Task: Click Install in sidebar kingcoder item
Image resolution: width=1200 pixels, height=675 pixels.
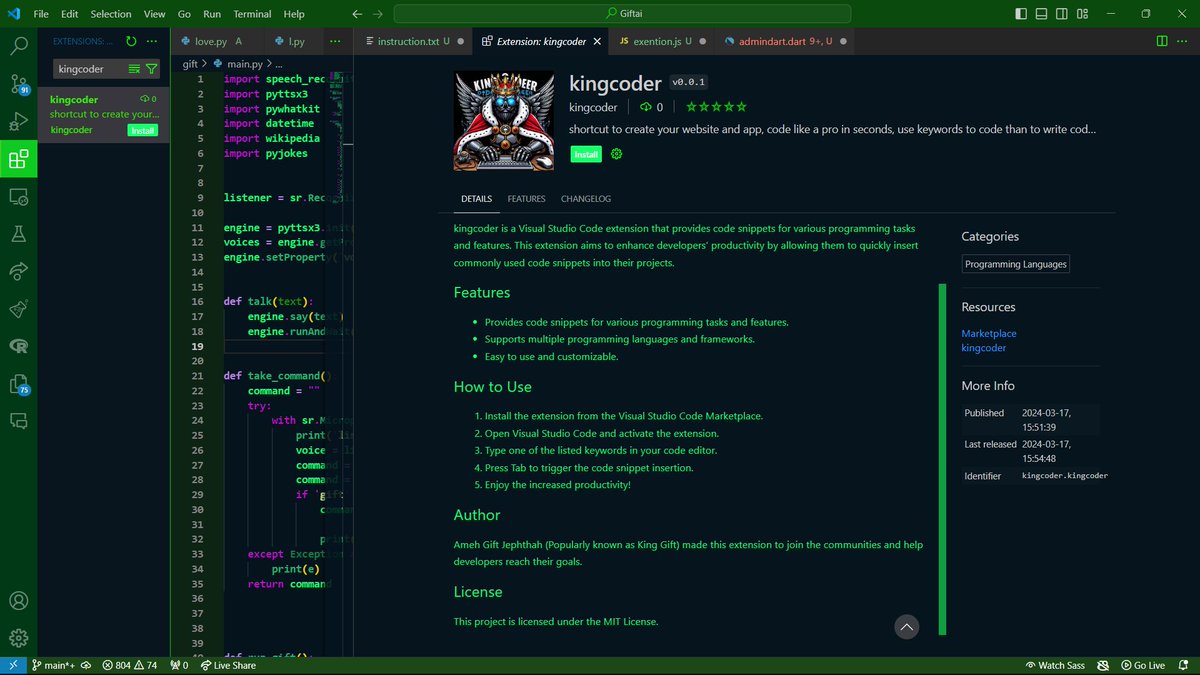Action: pos(143,130)
